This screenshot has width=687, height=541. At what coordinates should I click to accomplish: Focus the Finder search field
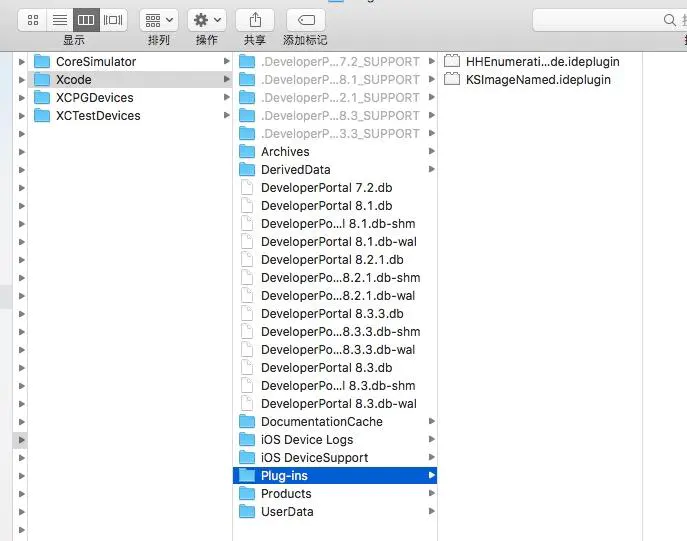point(609,20)
